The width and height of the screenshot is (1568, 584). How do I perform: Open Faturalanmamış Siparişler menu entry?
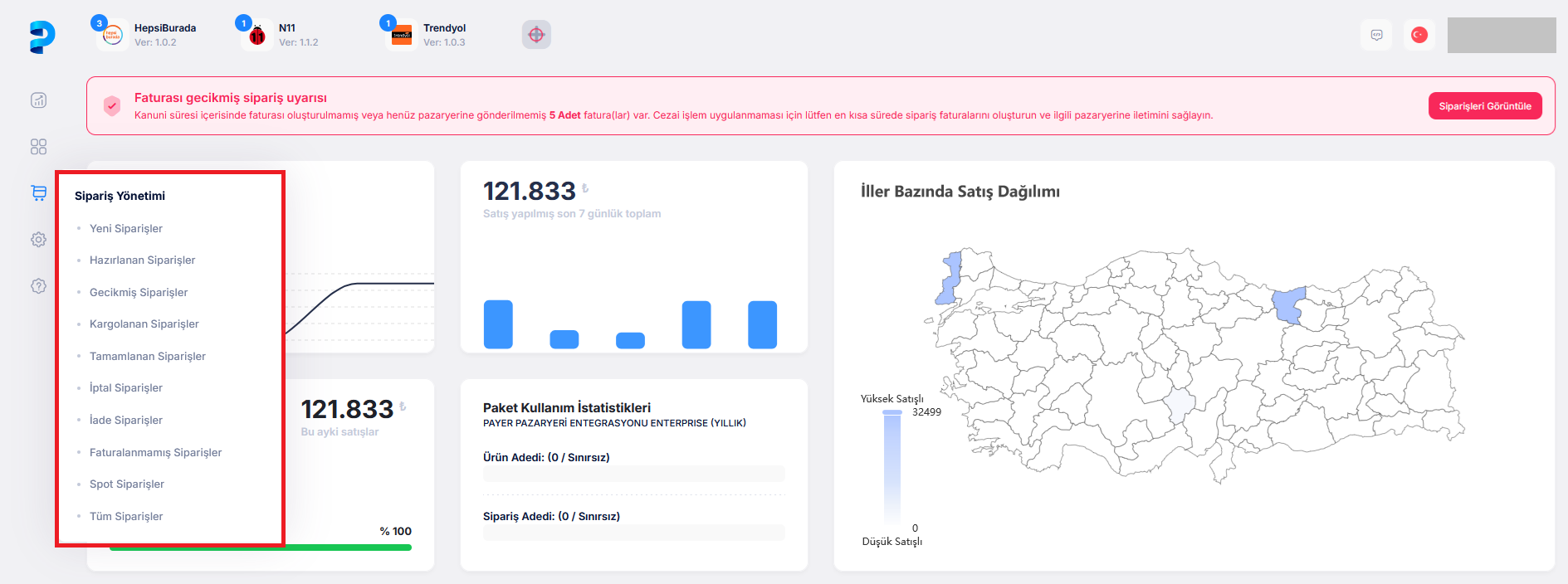155,452
